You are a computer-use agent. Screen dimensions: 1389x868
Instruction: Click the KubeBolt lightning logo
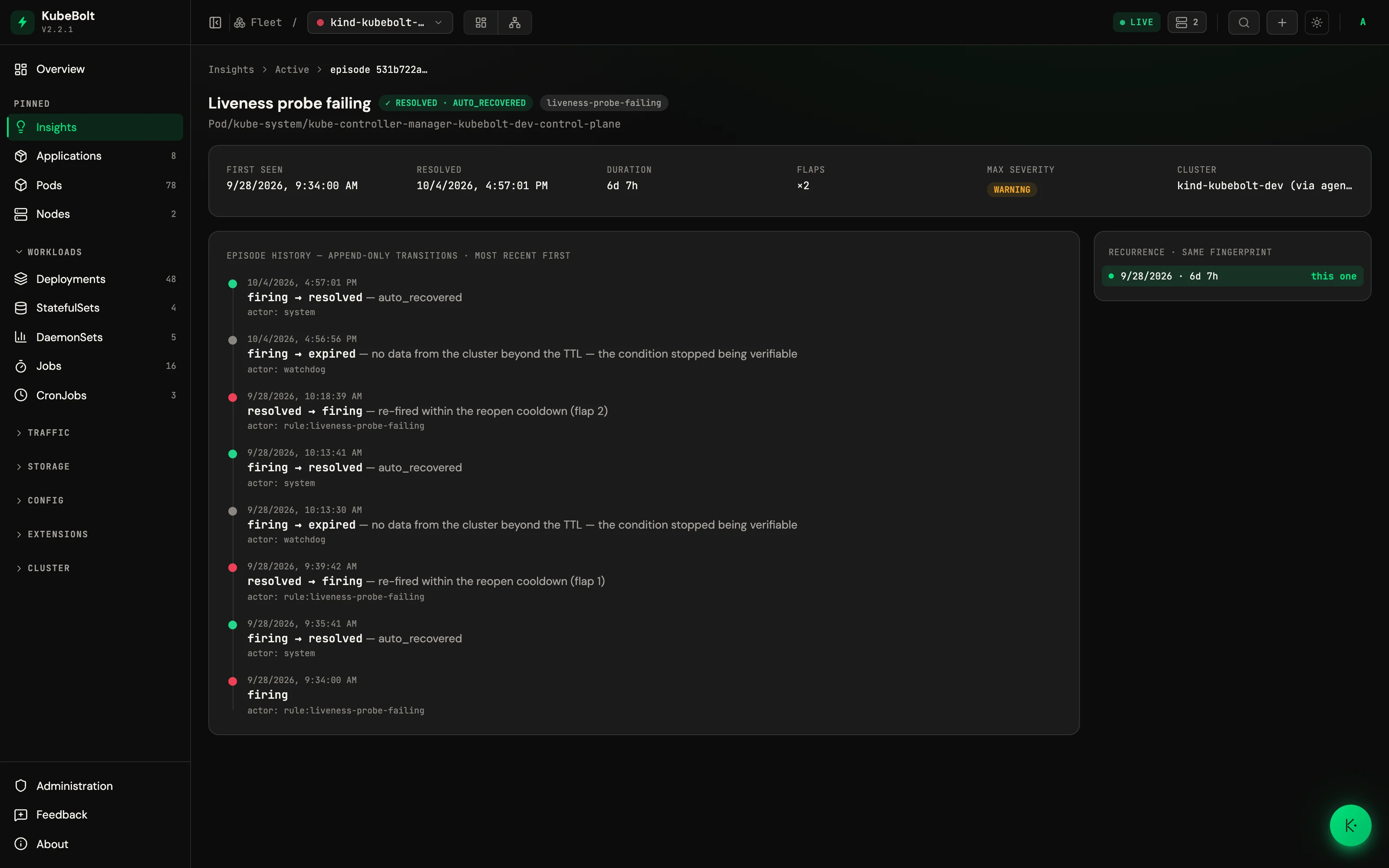pos(23,23)
